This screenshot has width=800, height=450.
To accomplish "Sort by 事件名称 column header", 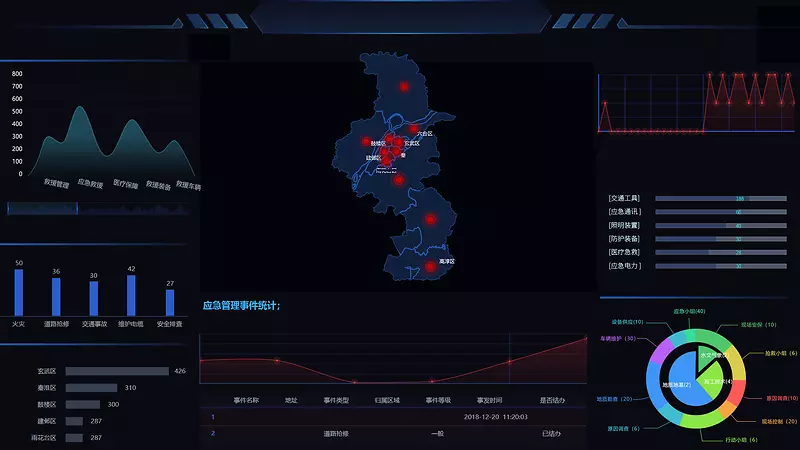I will 246,400.
